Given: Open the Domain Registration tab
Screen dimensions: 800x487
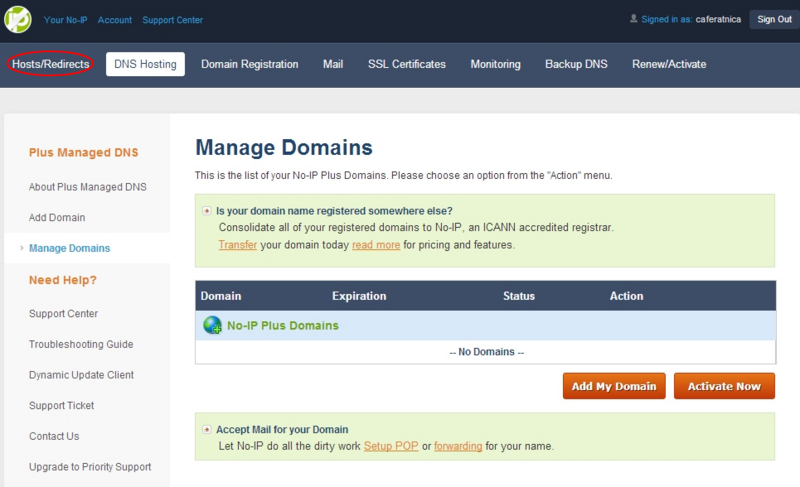Looking at the screenshot, I should (x=249, y=64).
